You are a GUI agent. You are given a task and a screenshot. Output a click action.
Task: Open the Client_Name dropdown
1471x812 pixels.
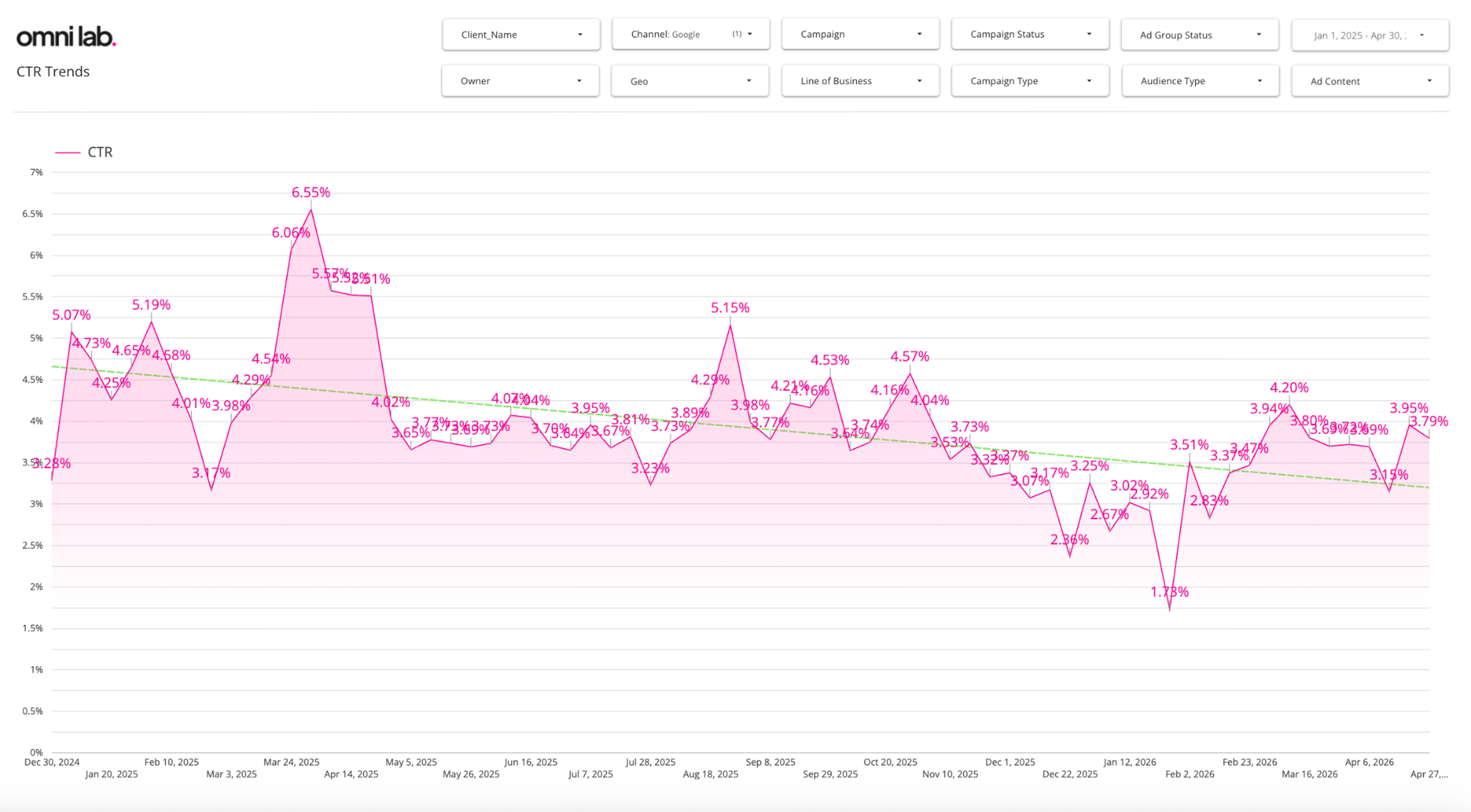[521, 34]
